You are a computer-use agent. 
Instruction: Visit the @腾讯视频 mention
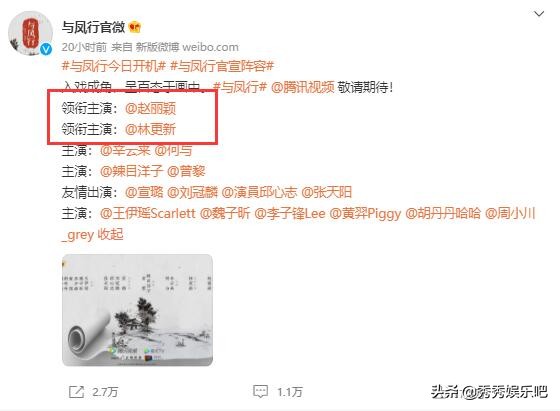coord(302,87)
